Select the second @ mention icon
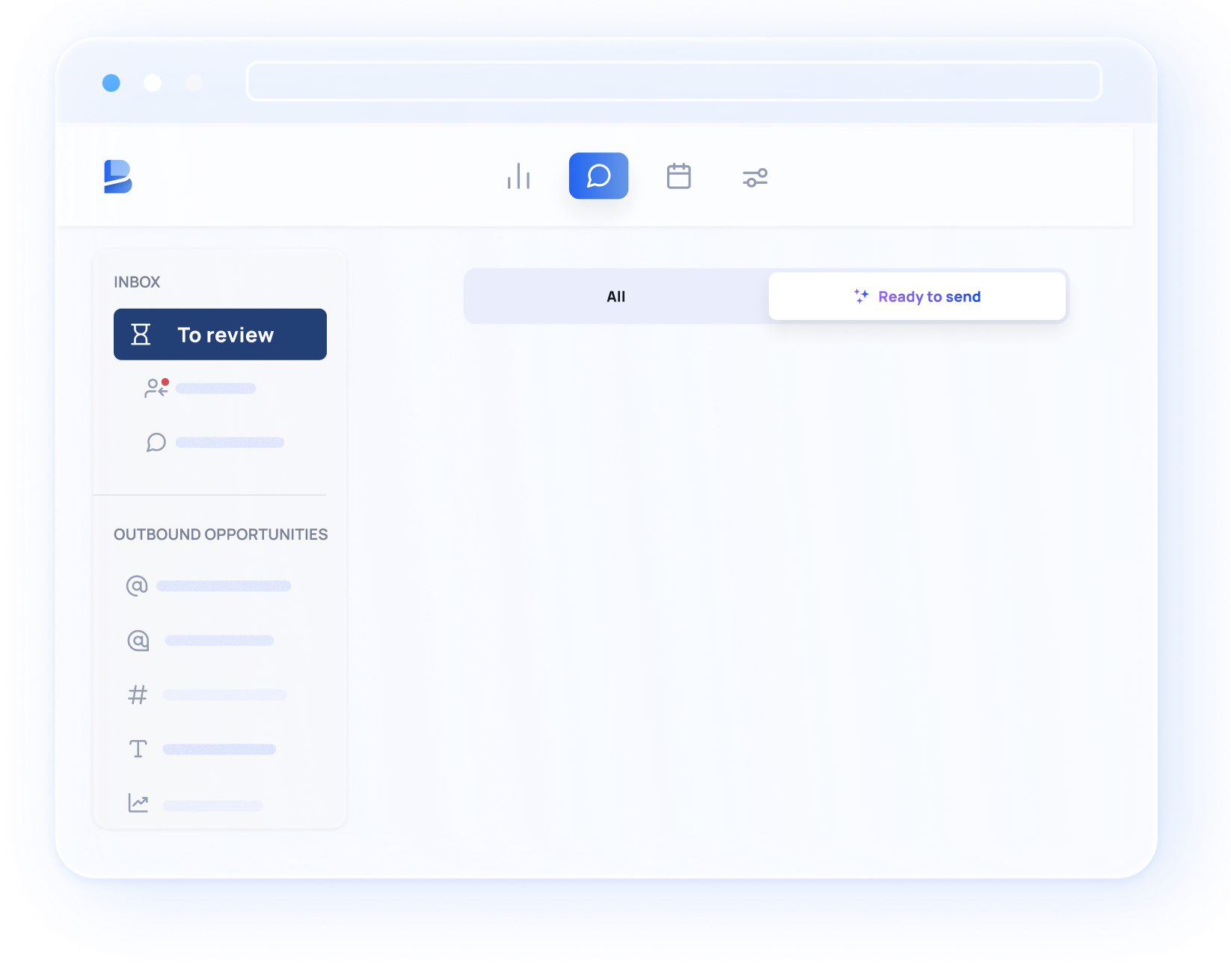Image resolution: width=1231 pixels, height=980 pixels. click(x=138, y=641)
